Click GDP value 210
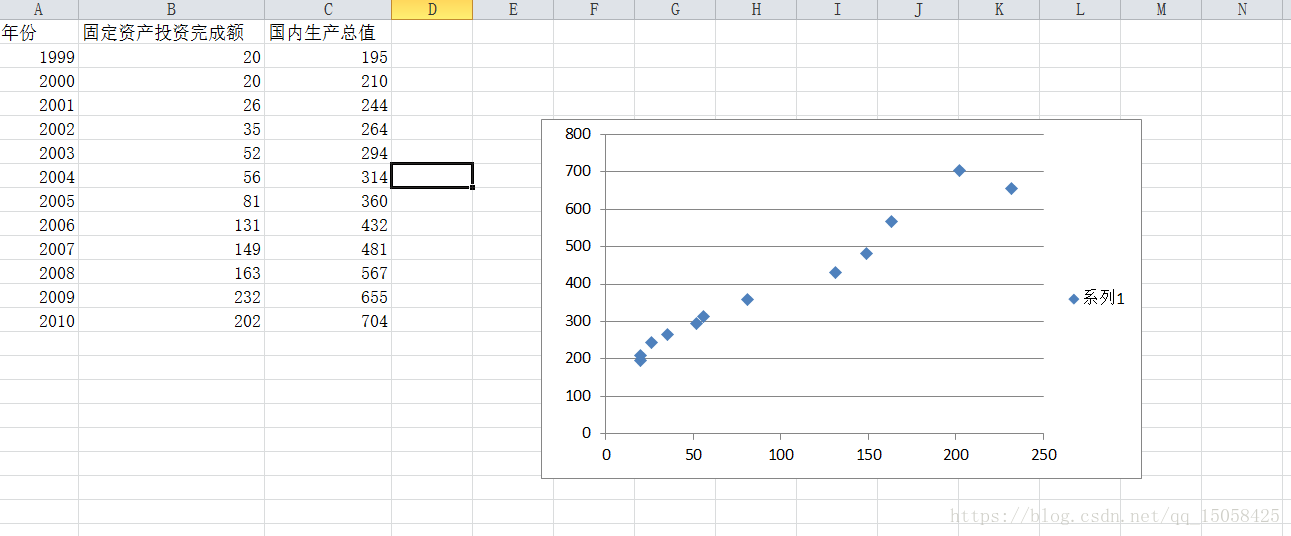The height and width of the screenshot is (536, 1291). 328,80
